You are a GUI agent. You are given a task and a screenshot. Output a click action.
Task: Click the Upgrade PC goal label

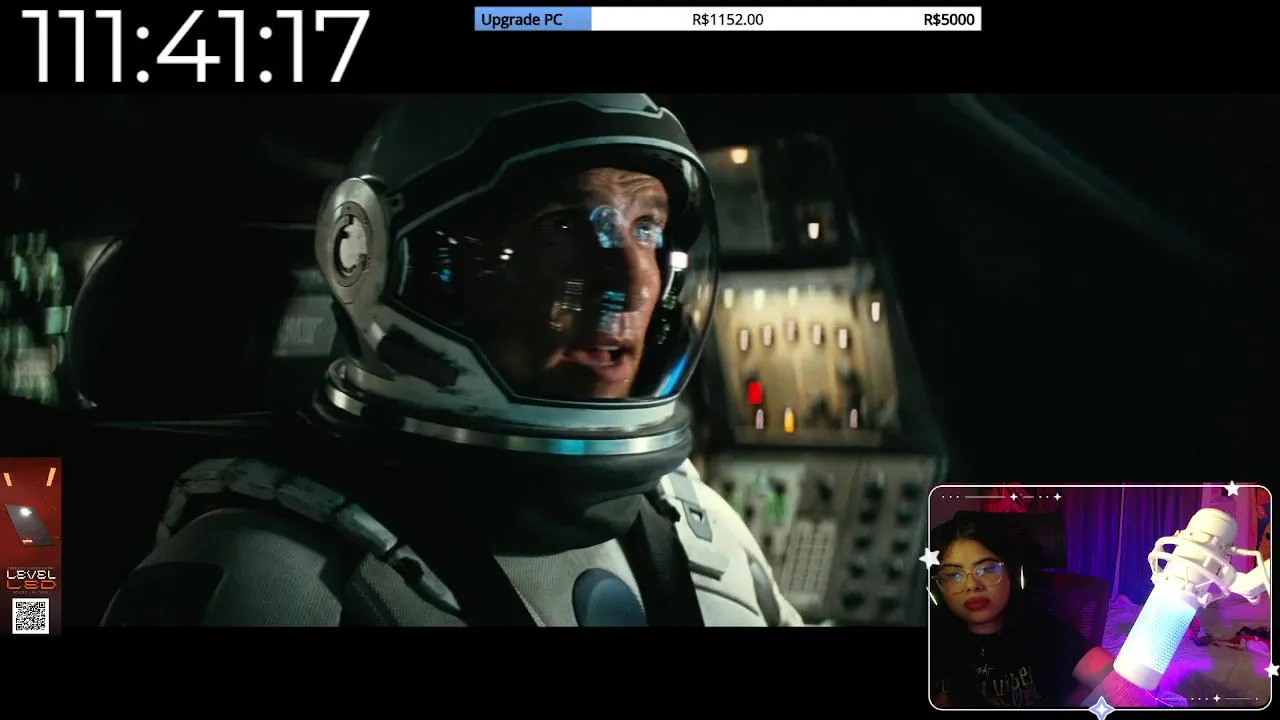point(521,19)
